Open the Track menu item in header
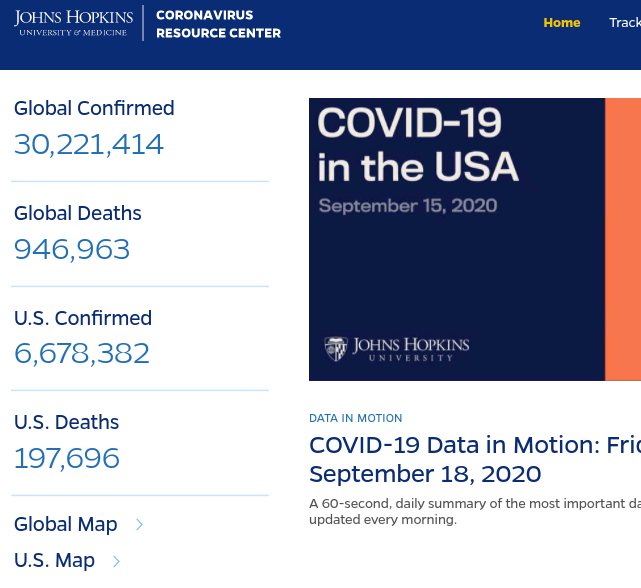This screenshot has height=588, width=641. click(625, 23)
